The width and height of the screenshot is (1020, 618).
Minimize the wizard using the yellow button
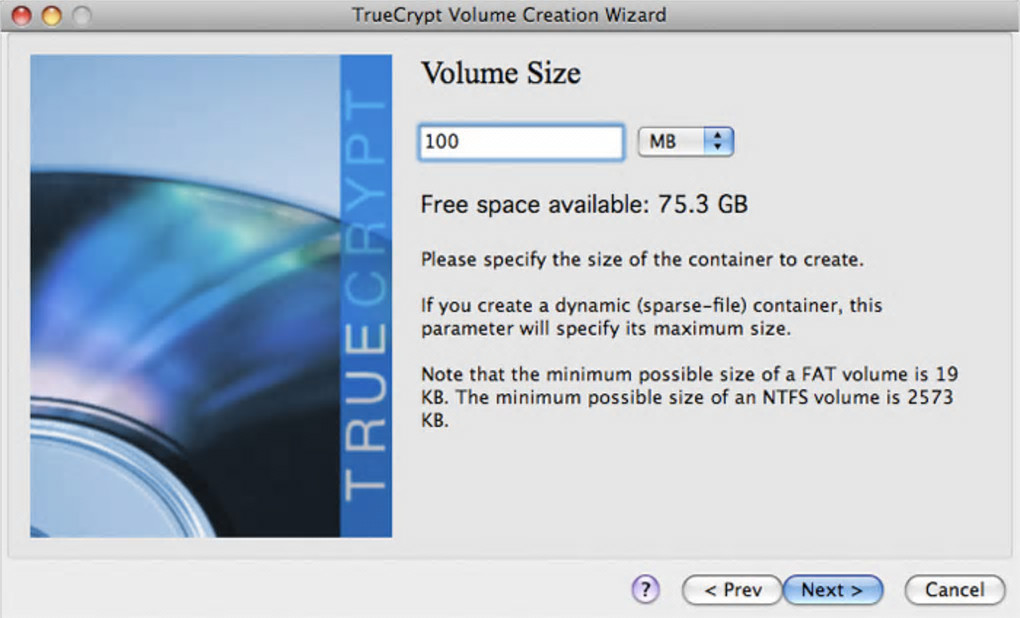52,15
